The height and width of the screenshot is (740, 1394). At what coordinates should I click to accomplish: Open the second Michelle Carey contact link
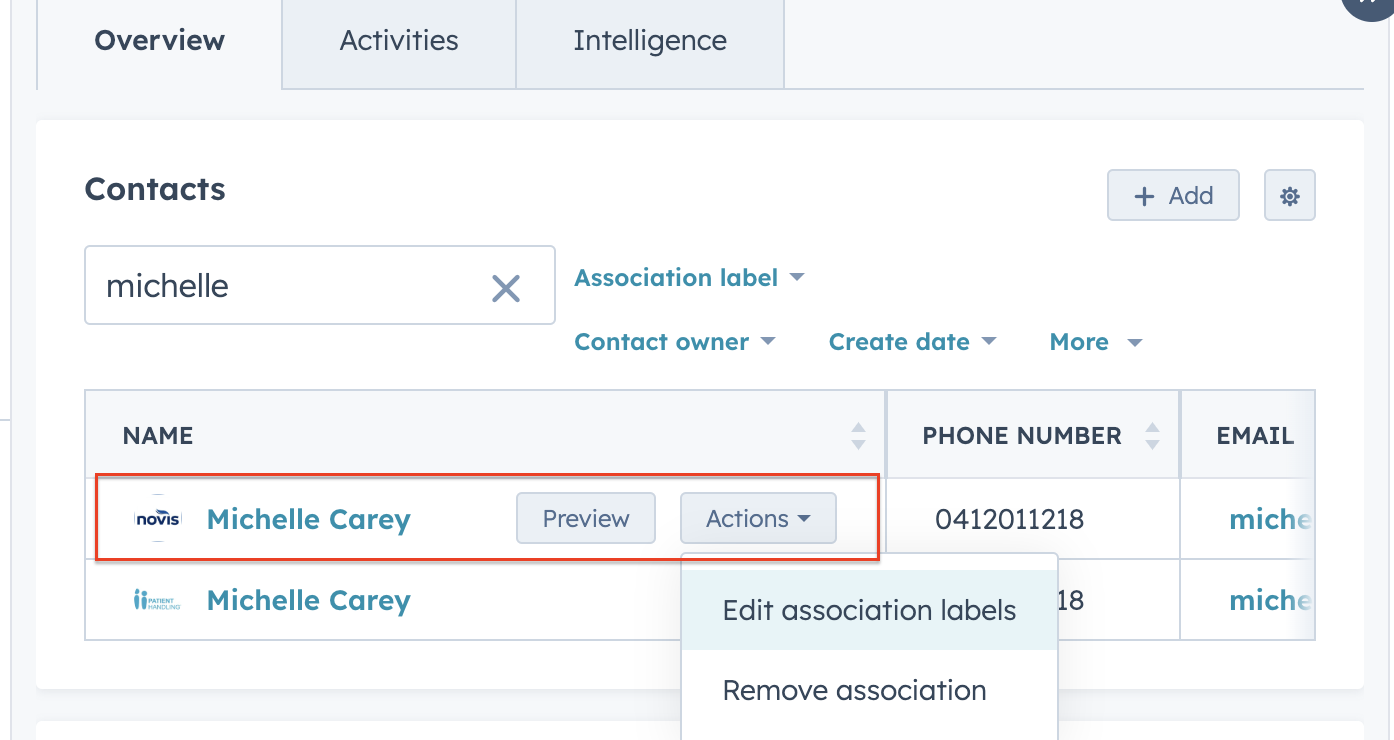click(x=309, y=600)
